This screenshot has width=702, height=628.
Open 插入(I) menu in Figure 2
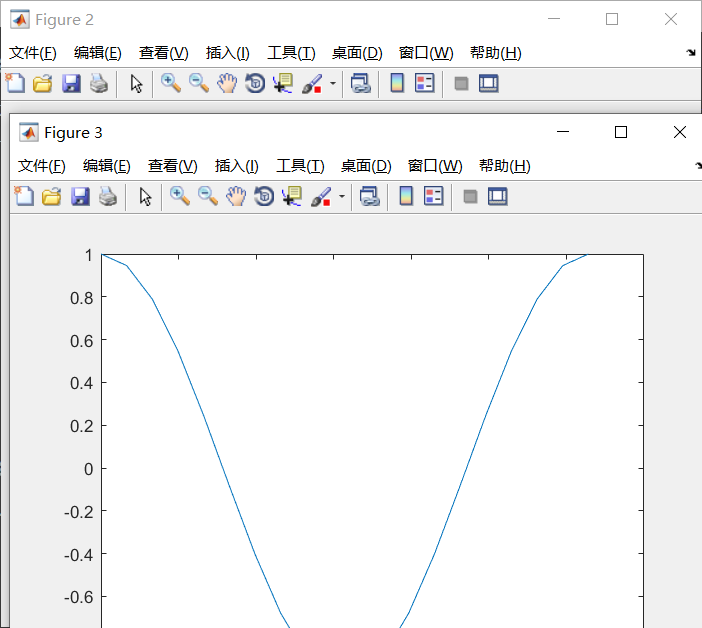click(x=227, y=53)
